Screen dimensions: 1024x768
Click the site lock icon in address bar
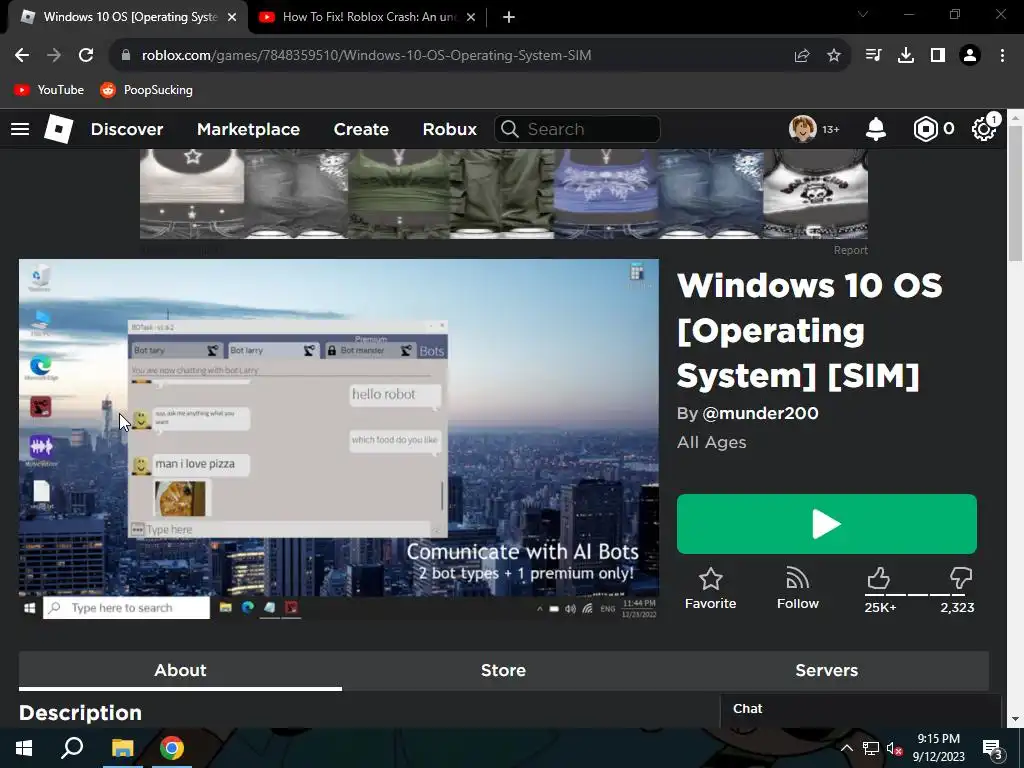point(126,56)
